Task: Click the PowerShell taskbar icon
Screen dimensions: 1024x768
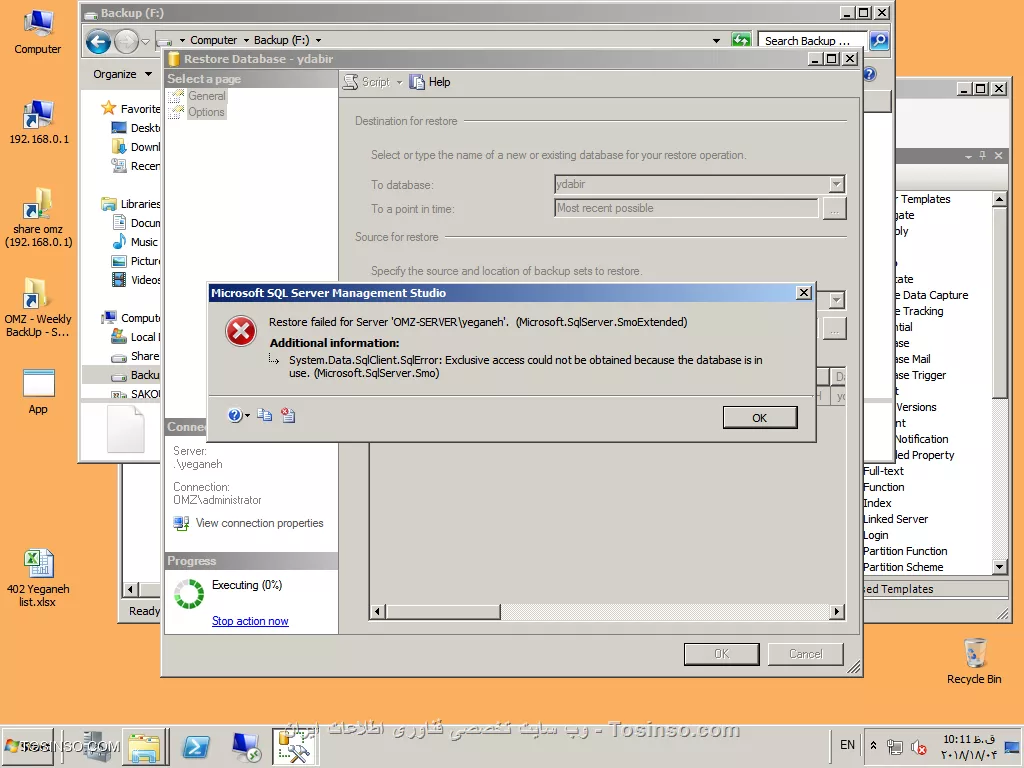Action: click(x=196, y=746)
